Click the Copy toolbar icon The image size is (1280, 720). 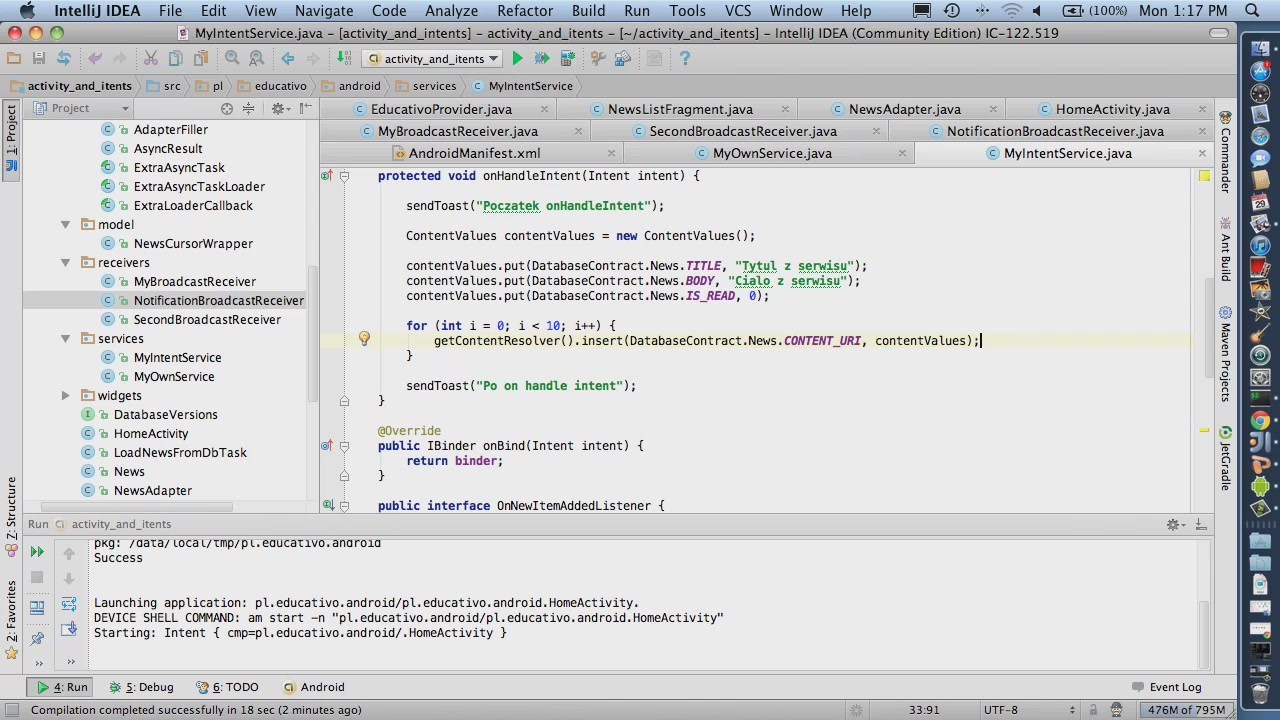click(x=175, y=59)
